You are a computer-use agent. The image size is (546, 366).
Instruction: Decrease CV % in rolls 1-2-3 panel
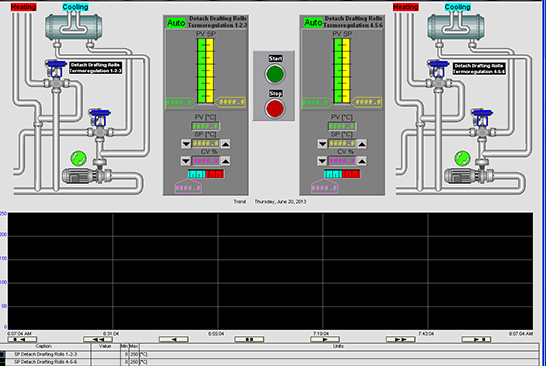point(186,161)
